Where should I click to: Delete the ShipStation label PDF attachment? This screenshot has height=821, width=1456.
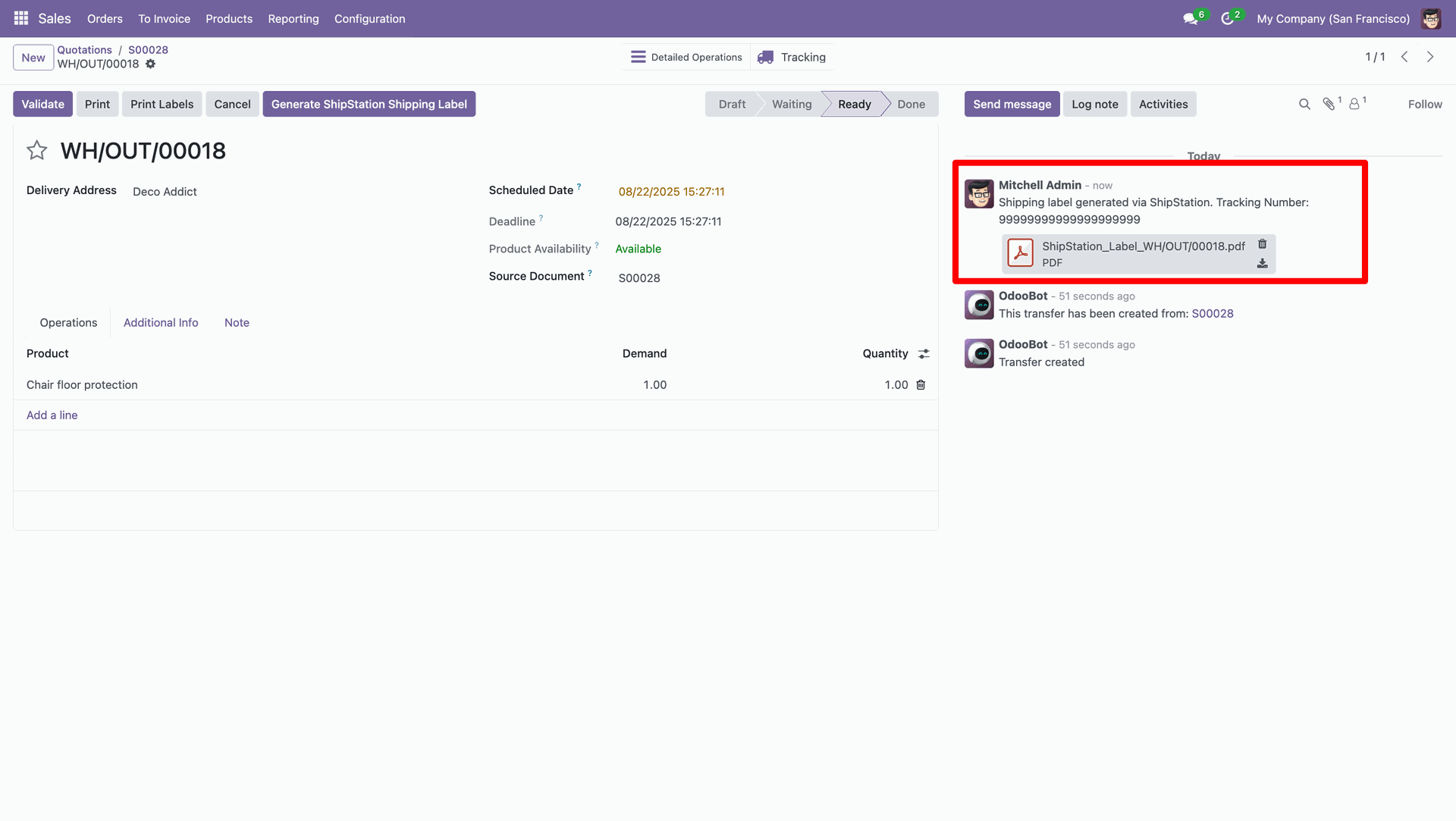point(1263,244)
